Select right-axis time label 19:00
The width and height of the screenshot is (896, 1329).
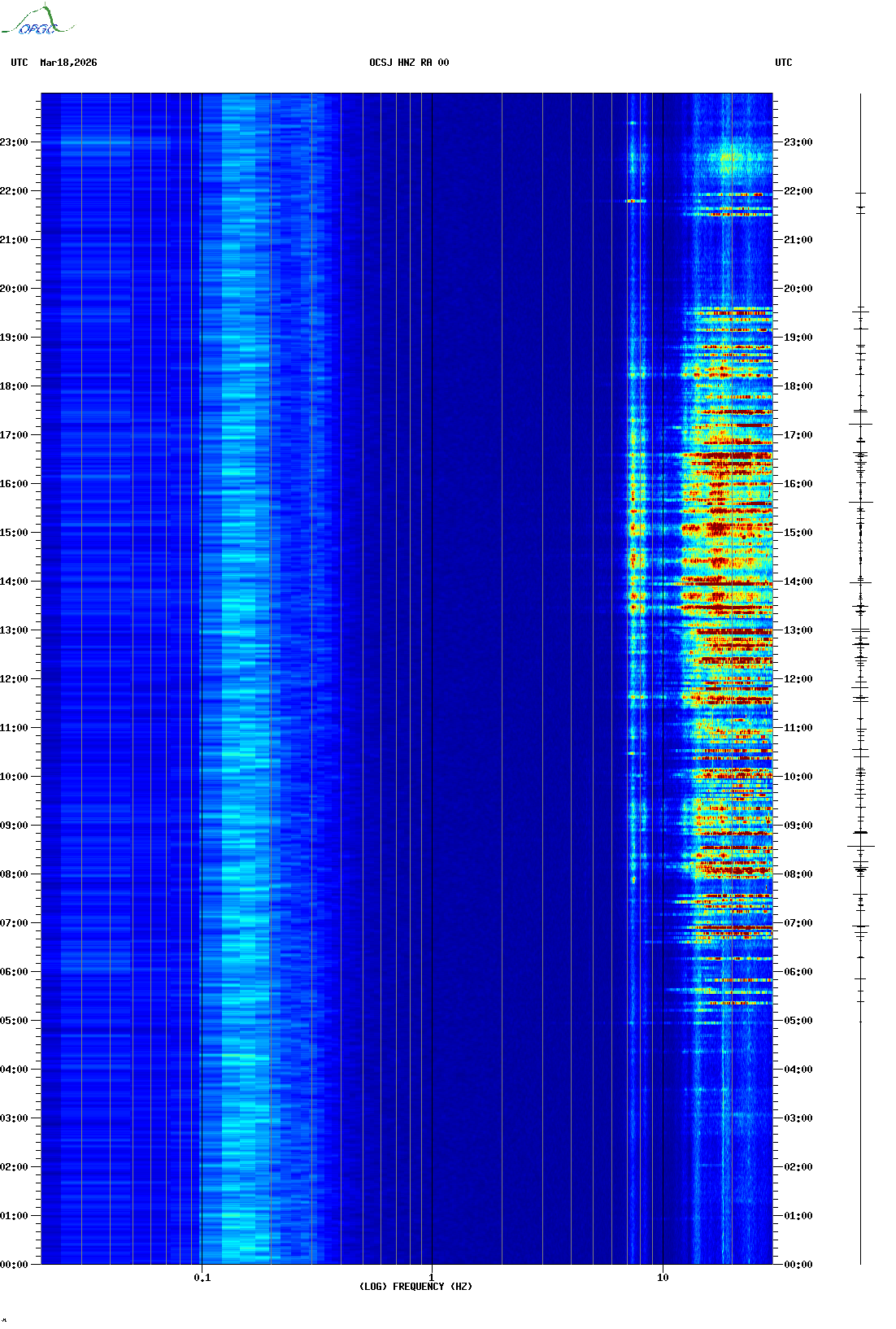point(798,338)
